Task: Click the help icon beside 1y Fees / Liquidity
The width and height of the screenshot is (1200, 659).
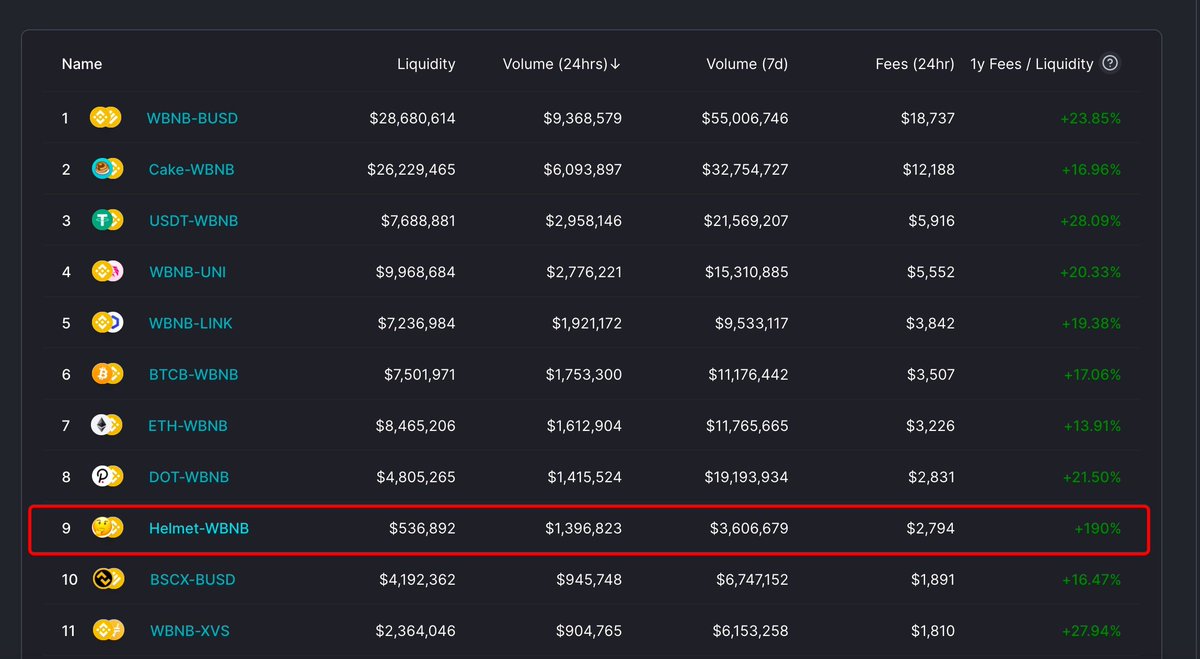Action: 1110,63
